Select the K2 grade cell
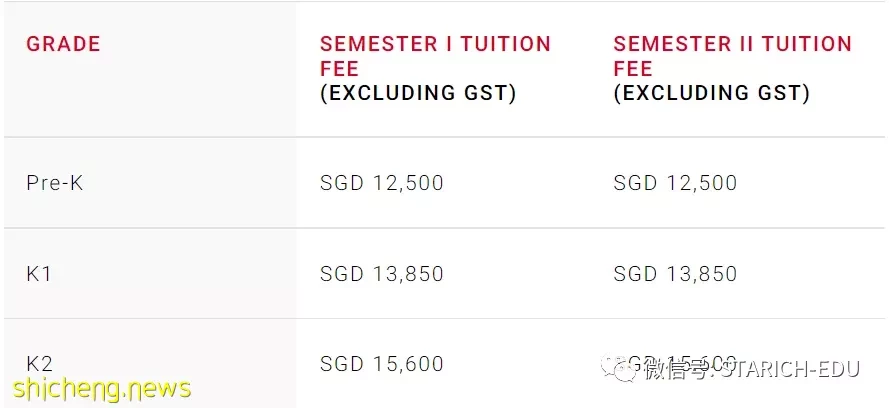This screenshot has width=889, height=408. click(x=39, y=364)
